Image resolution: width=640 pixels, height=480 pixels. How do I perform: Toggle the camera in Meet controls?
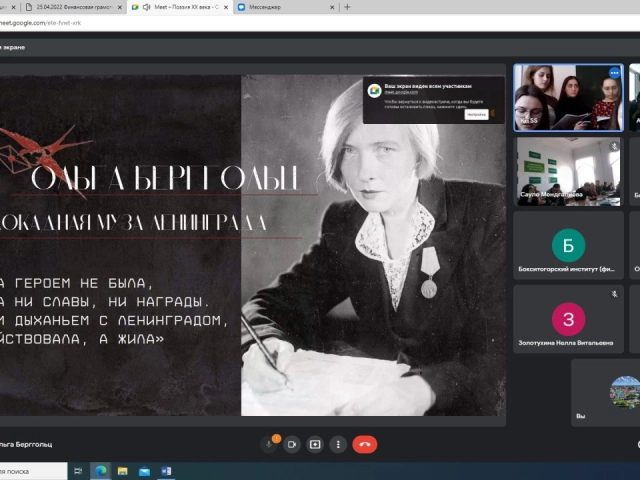pos(292,444)
